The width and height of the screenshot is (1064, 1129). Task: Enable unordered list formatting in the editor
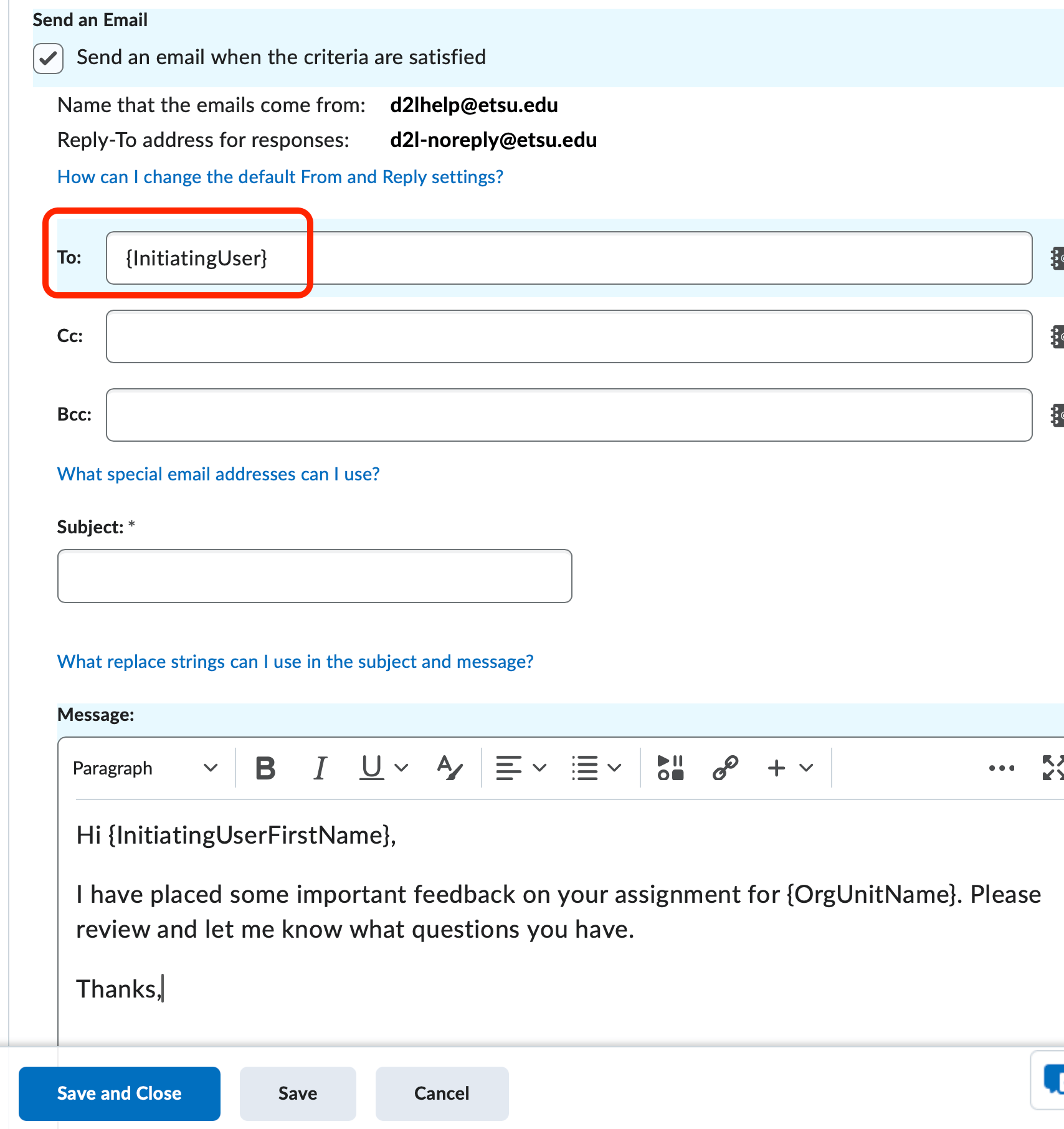[x=586, y=768]
